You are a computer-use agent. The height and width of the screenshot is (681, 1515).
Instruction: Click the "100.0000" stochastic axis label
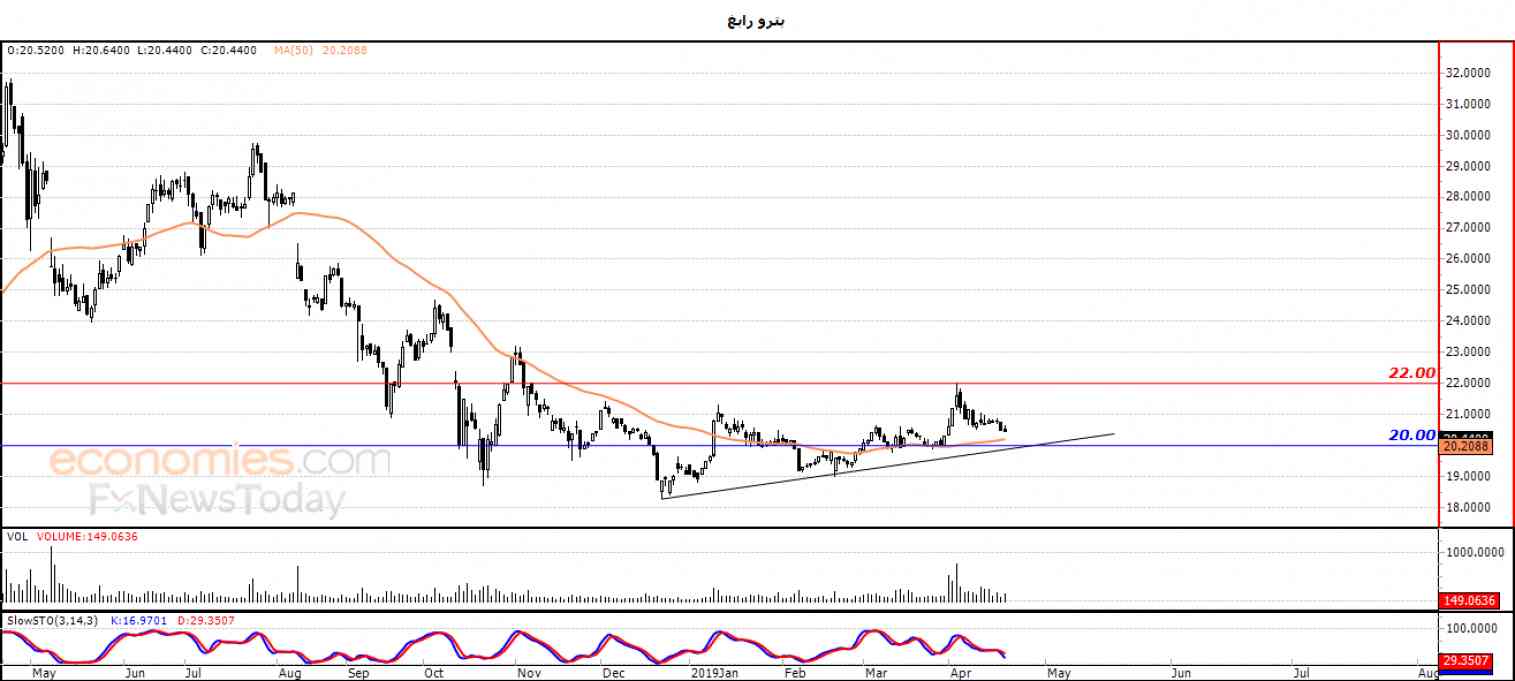click(x=1470, y=628)
